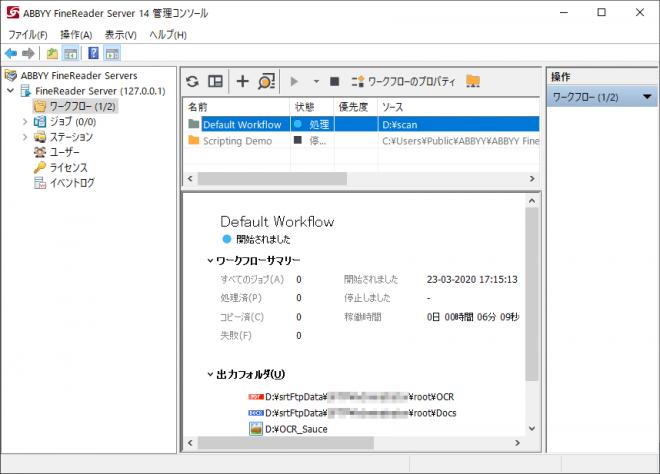
Task: Open ワークフローのプロパティ
Action: pyautogui.click(x=404, y=81)
